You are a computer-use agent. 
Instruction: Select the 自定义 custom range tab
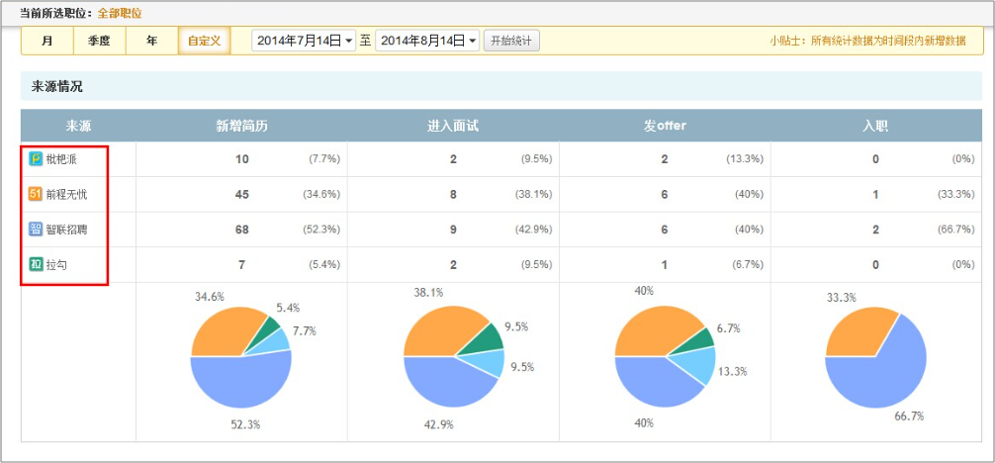pyautogui.click(x=204, y=41)
